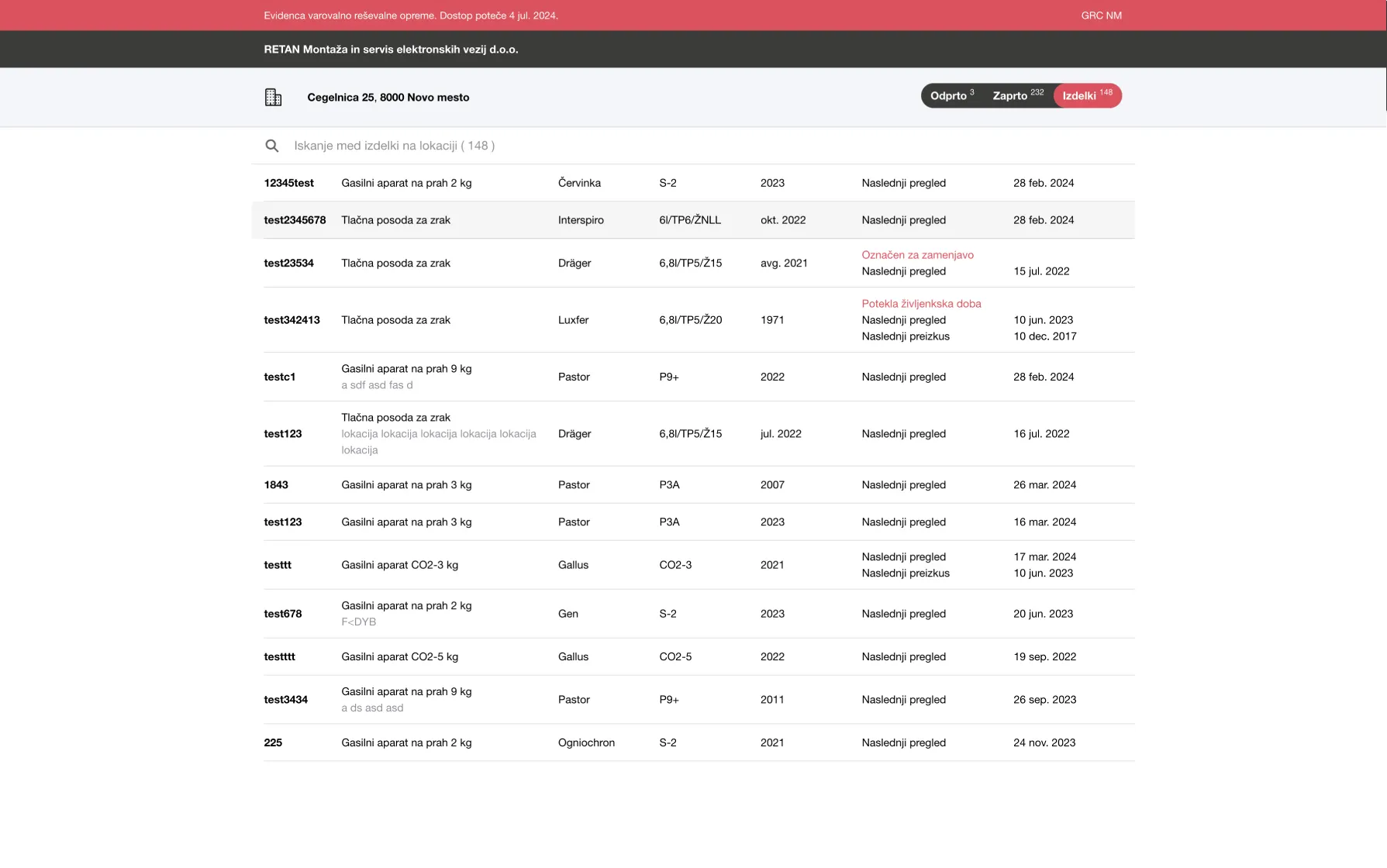
Task: Open the GRC NM account link
Action: click(x=1101, y=15)
